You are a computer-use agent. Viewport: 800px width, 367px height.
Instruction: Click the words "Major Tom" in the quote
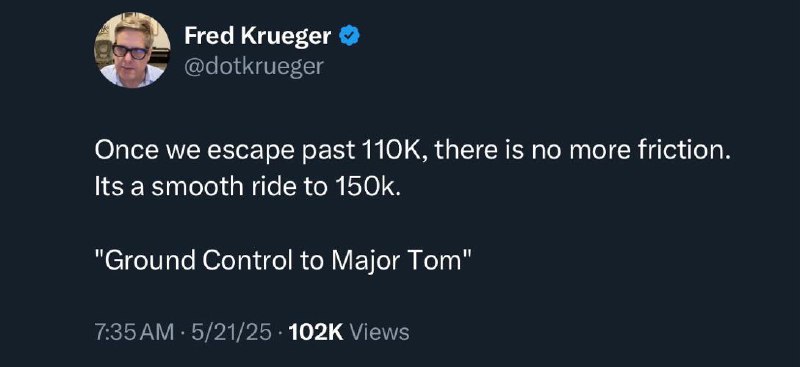click(396, 261)
